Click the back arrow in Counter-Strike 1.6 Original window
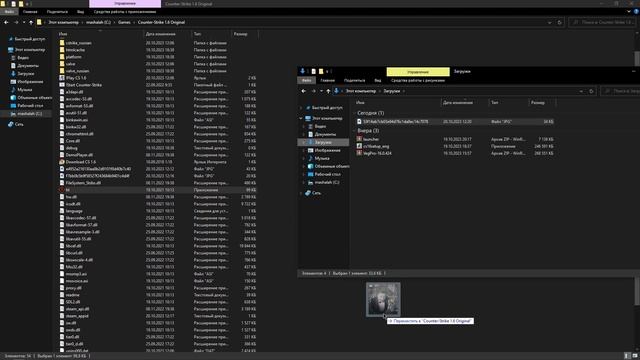 tap(6, 22)
